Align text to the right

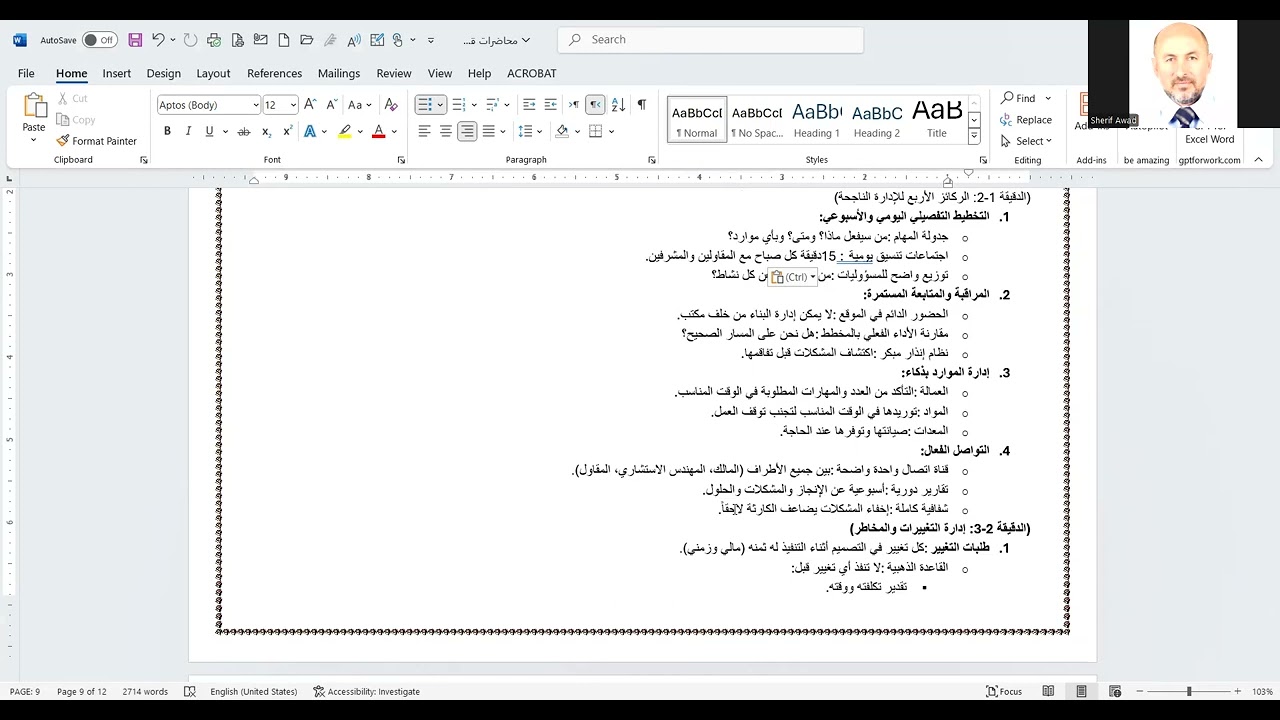[467, 131]
